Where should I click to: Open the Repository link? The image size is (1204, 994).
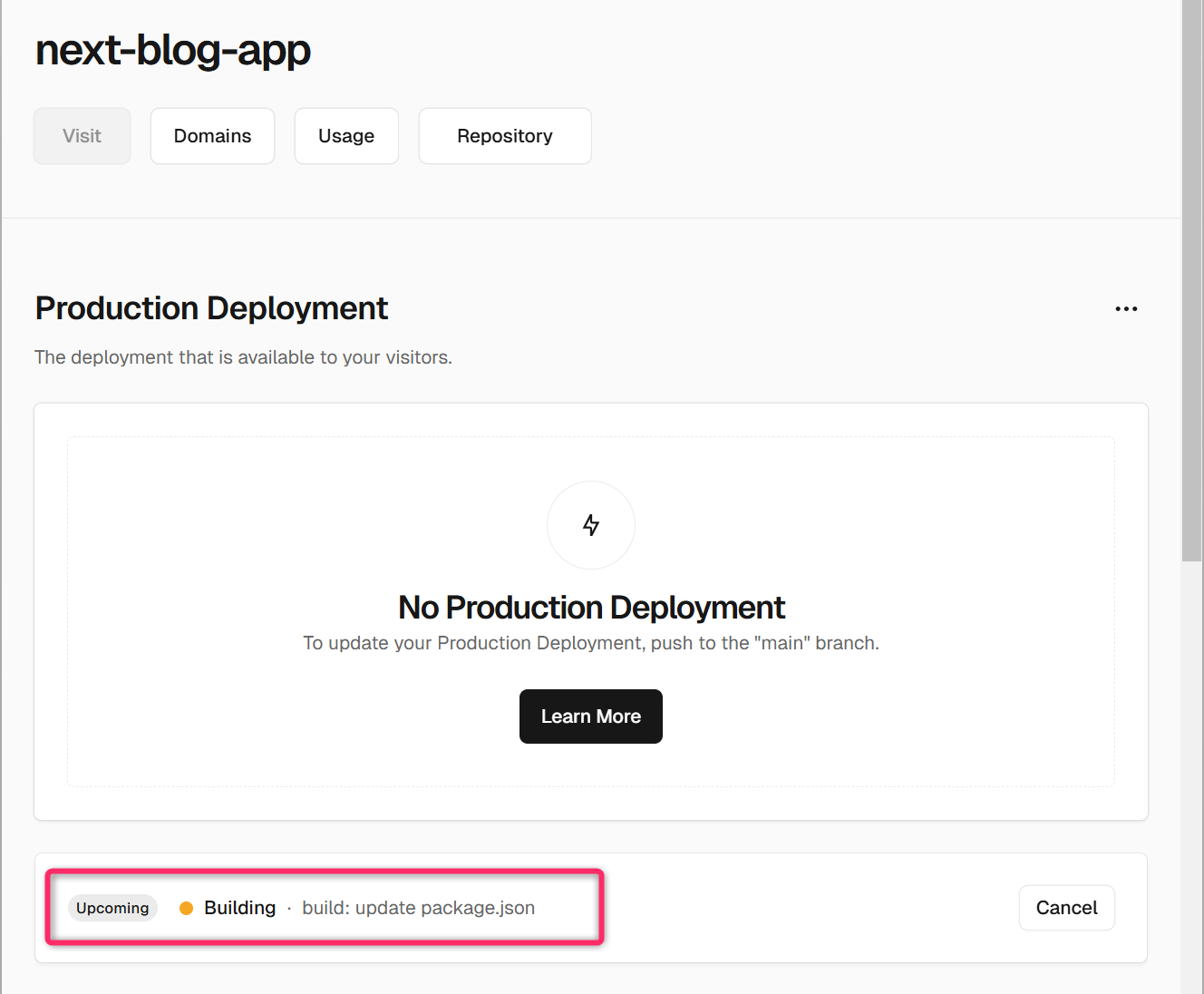coord(505,136)
